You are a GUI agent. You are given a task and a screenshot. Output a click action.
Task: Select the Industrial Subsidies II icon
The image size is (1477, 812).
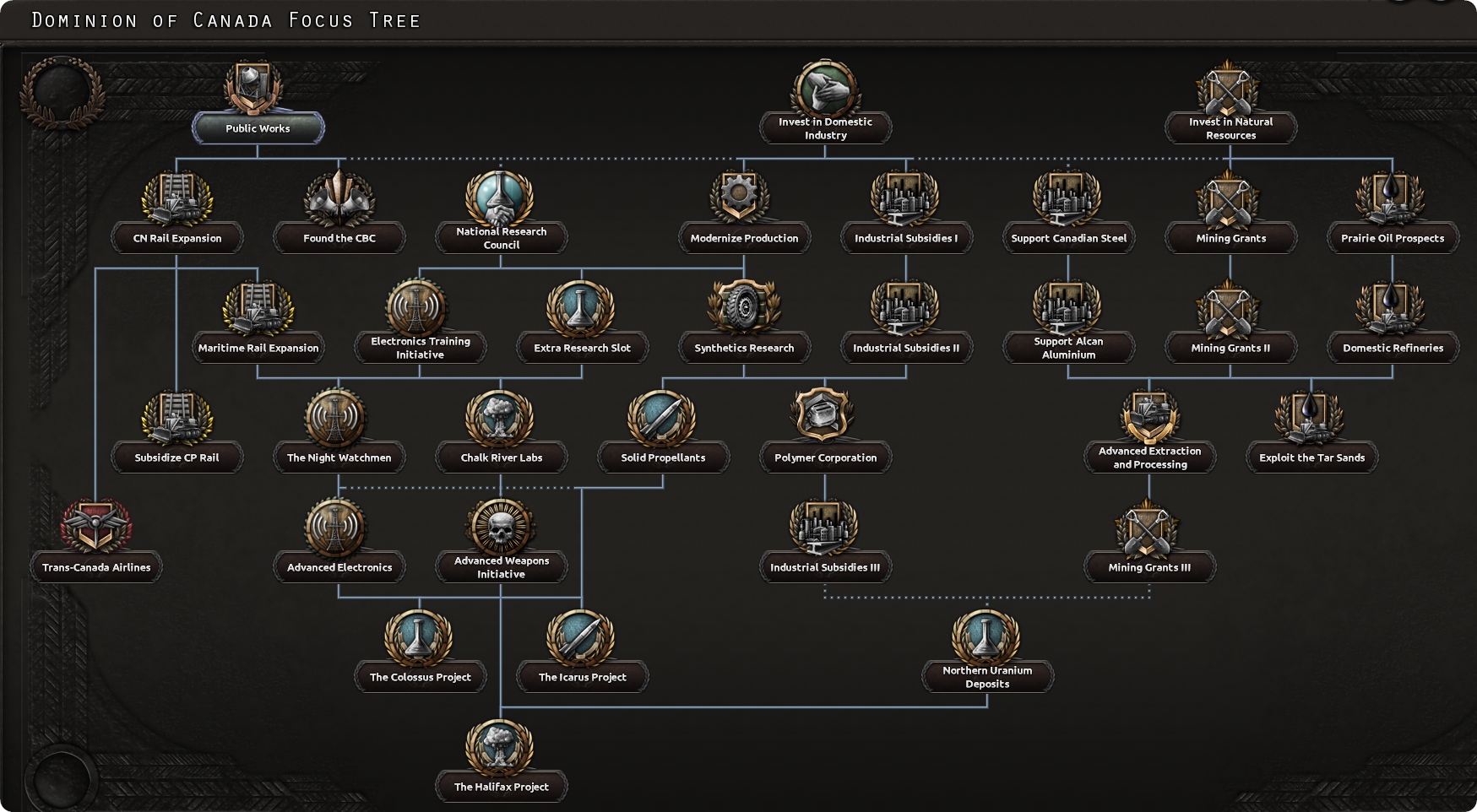point(905,309)
